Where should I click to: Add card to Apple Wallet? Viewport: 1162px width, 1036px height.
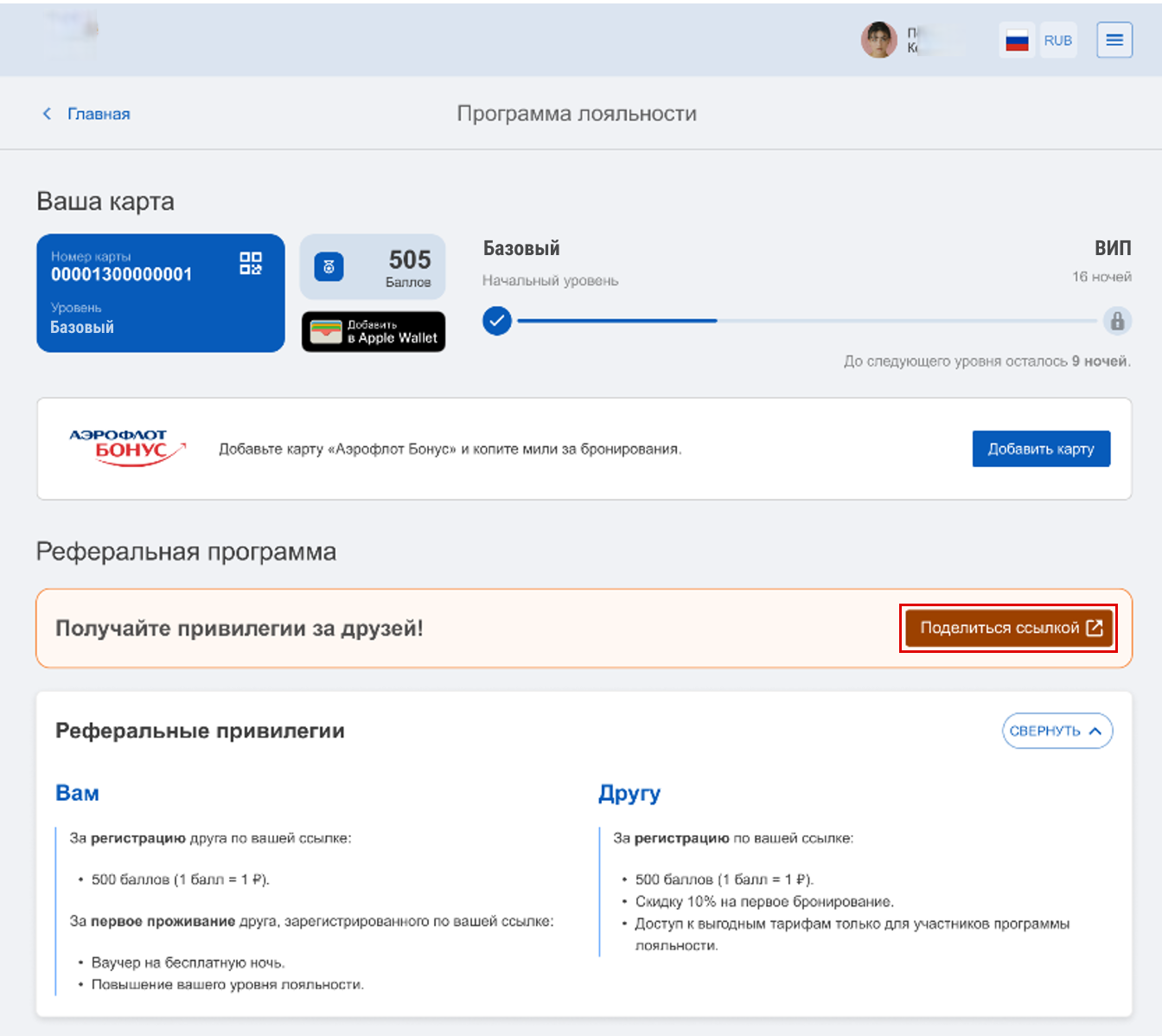click(x=373, y=332)
